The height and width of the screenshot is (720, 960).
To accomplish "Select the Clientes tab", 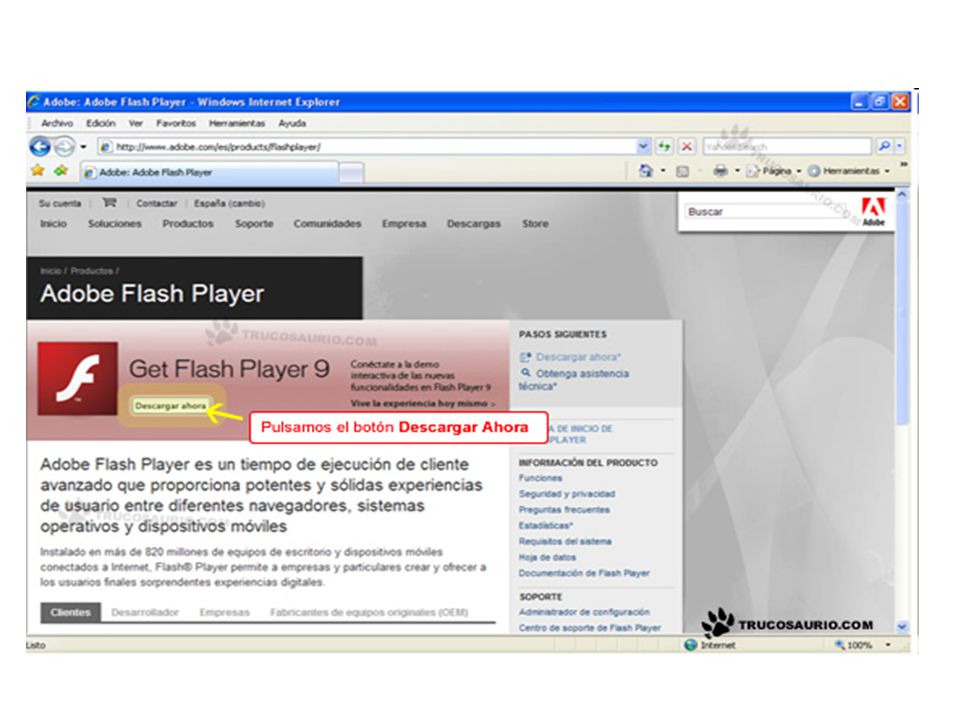I will [70, 612].
